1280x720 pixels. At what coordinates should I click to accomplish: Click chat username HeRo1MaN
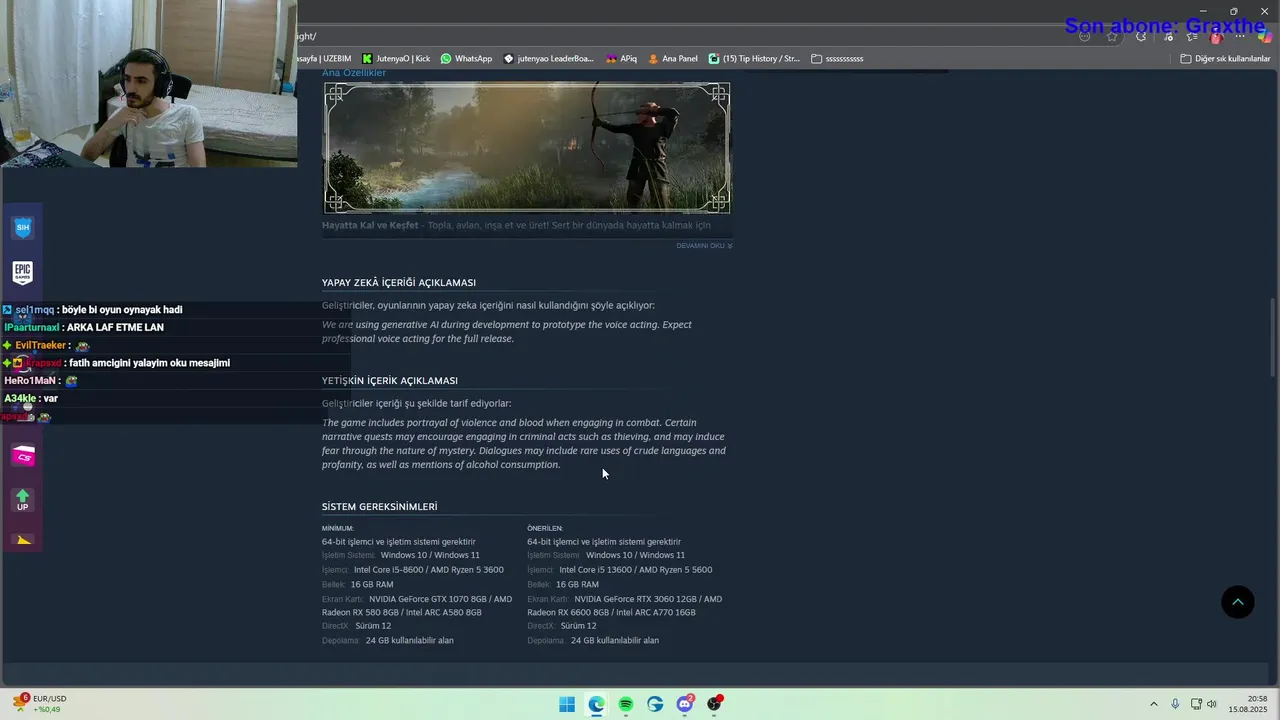click(x=30, y=381)
